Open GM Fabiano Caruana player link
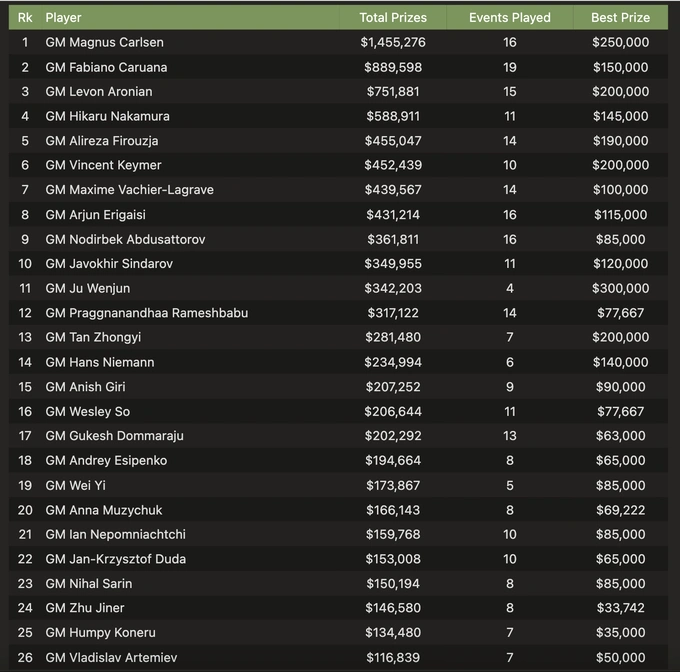The height and width of the screenshot is (672, 680). tap(107, 67)
